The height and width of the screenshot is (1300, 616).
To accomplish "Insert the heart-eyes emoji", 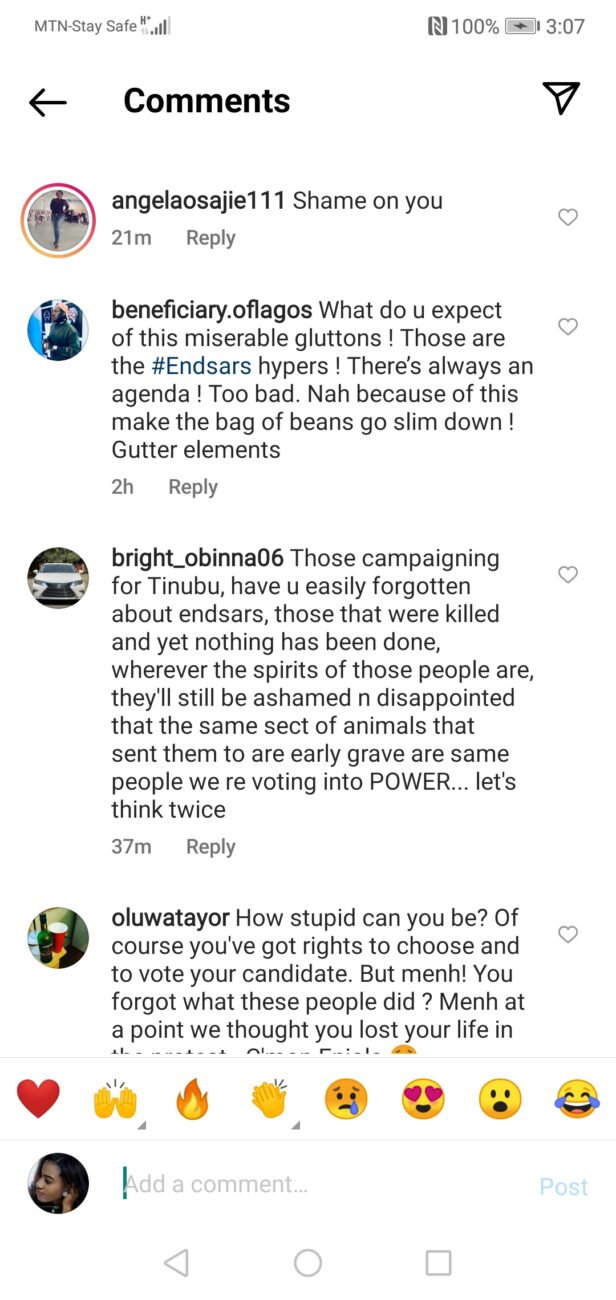I will point(423,1100).
